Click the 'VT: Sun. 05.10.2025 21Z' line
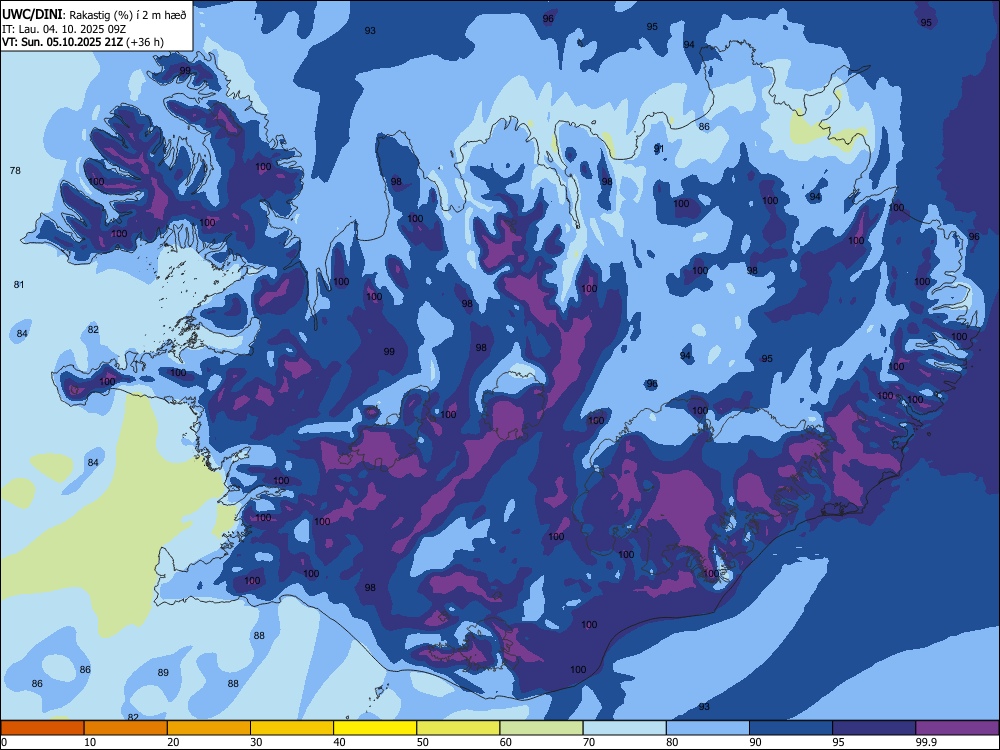 coord(62,42)
